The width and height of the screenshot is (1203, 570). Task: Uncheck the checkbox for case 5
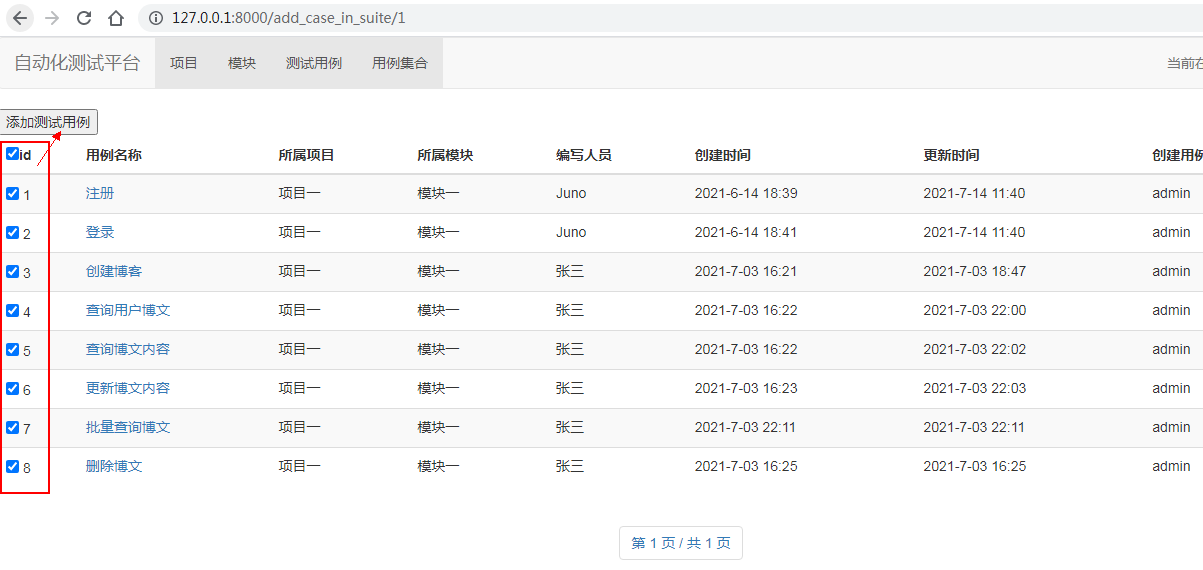click(x=12, y=350)
